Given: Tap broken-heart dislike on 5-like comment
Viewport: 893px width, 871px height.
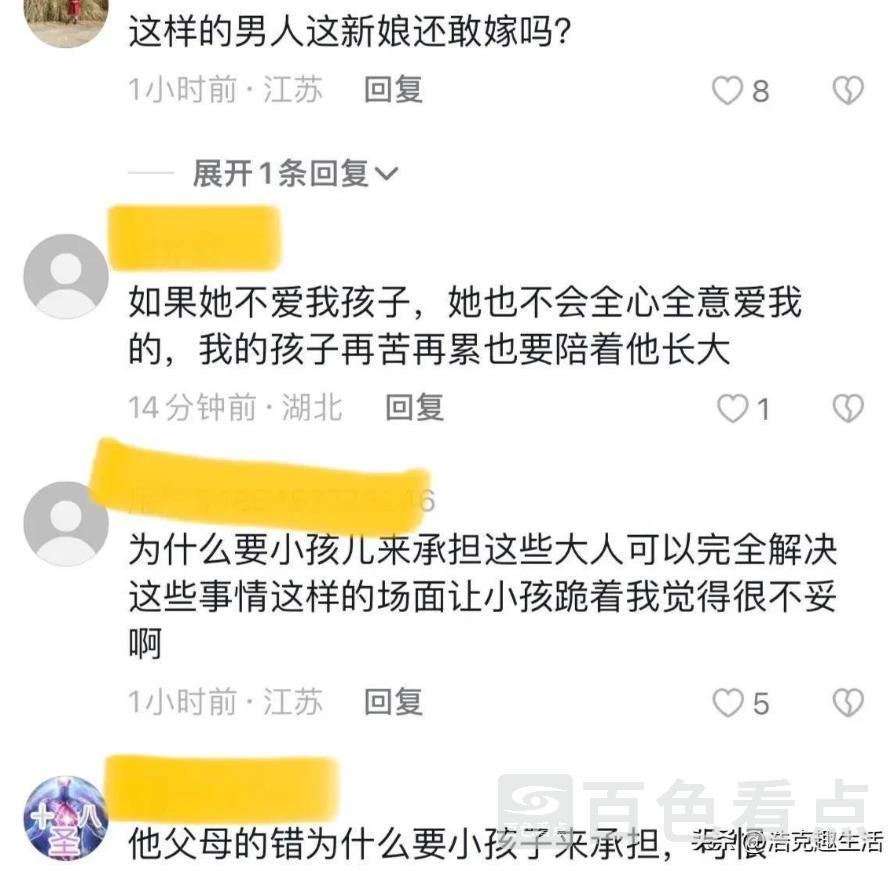Looking at the screenshot, I should click(x=848, y=702).
